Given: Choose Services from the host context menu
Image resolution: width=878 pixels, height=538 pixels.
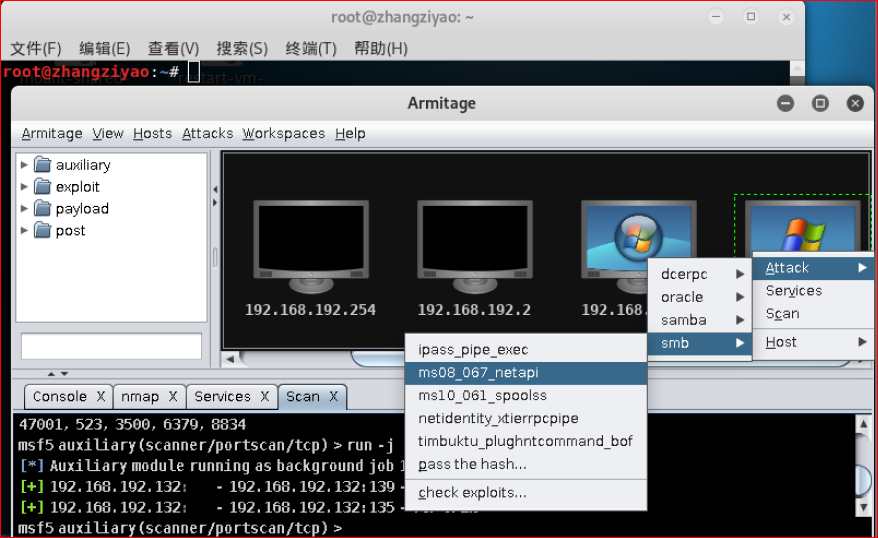Looking at the screenshot, I should (x=814, y=291).
